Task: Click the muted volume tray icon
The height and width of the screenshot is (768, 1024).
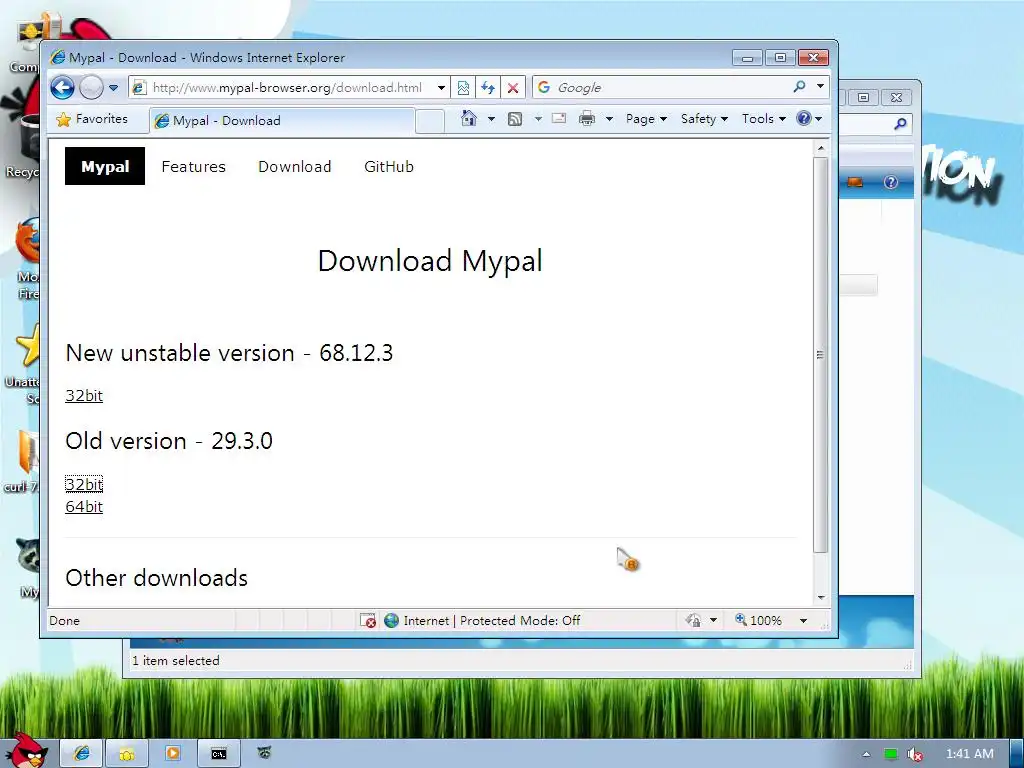Action: coord(915,754)
